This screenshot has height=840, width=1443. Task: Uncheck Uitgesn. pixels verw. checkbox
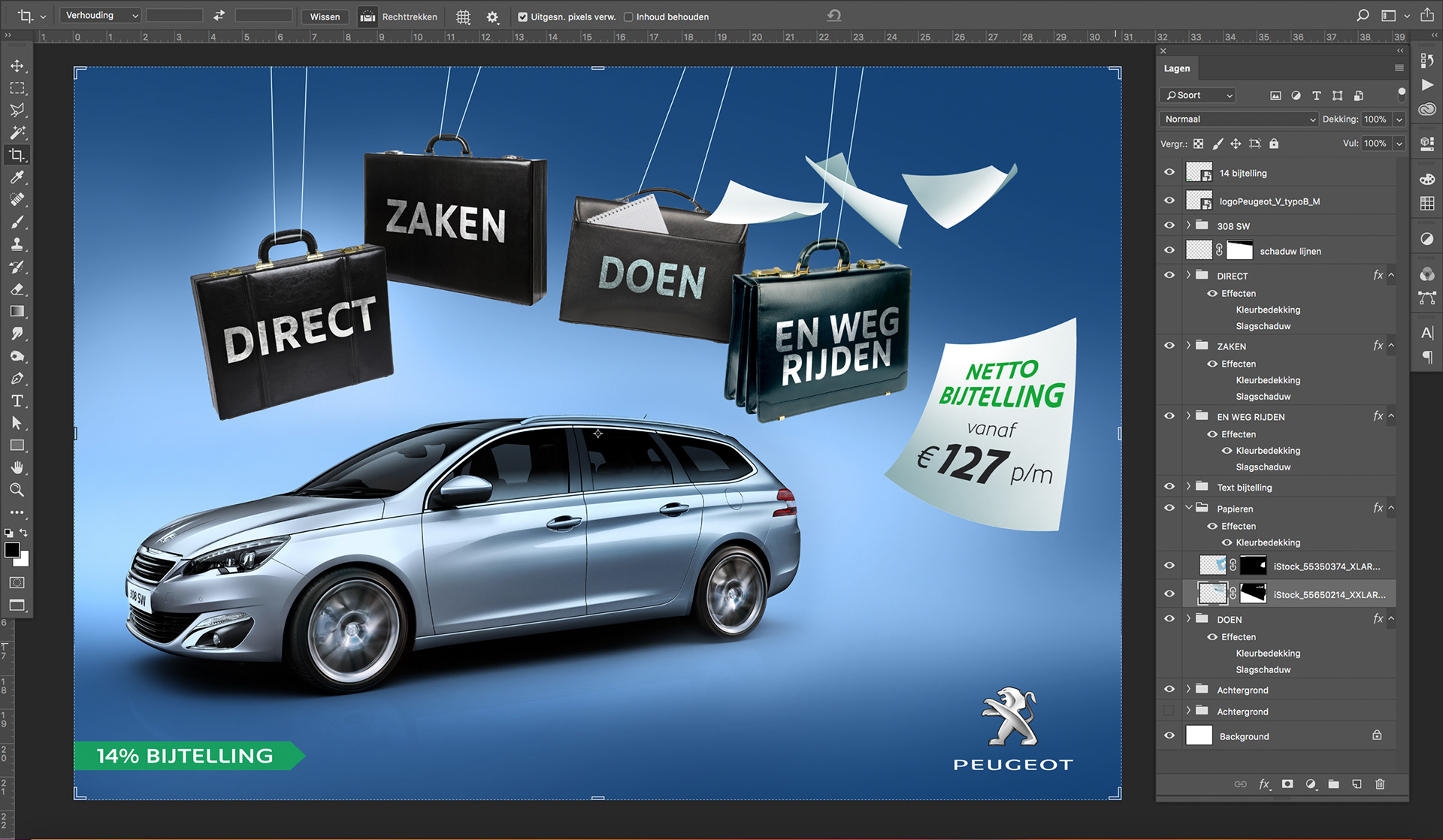tap(523, 17)
